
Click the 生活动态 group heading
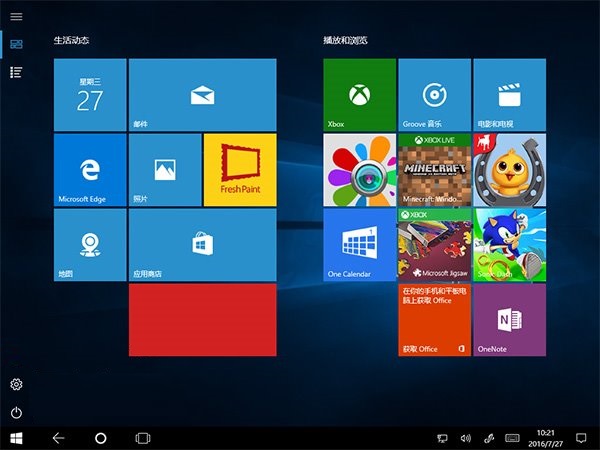[72, 40]
